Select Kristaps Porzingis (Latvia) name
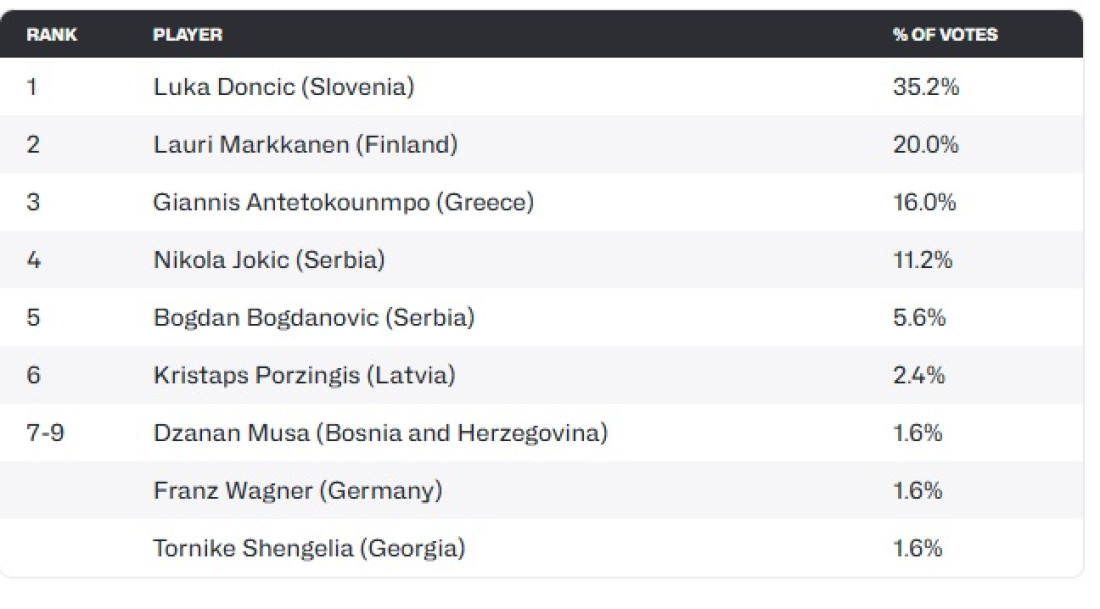 304,375
